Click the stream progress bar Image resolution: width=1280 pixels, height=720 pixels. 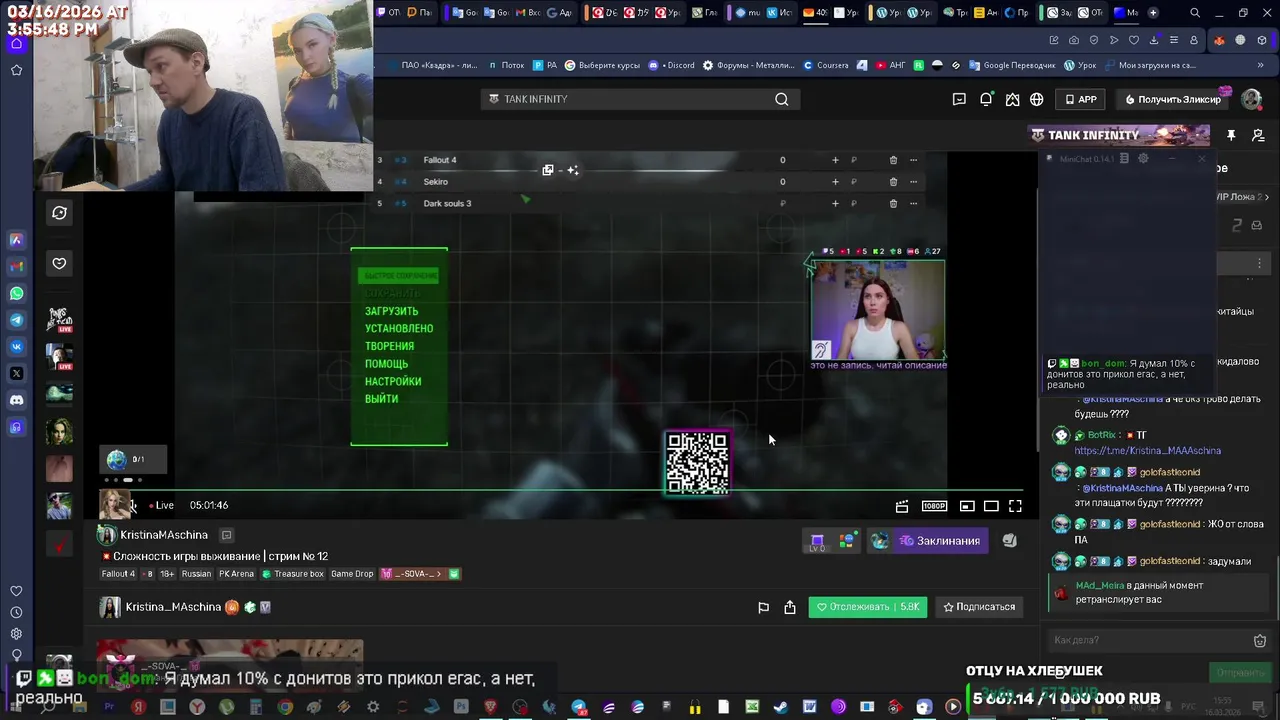[560, 490]
